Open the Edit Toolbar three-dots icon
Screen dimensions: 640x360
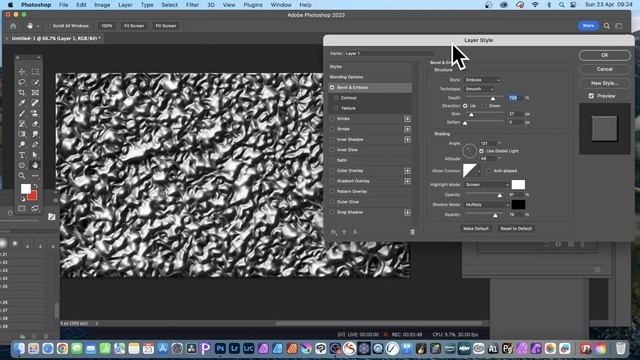35,176
